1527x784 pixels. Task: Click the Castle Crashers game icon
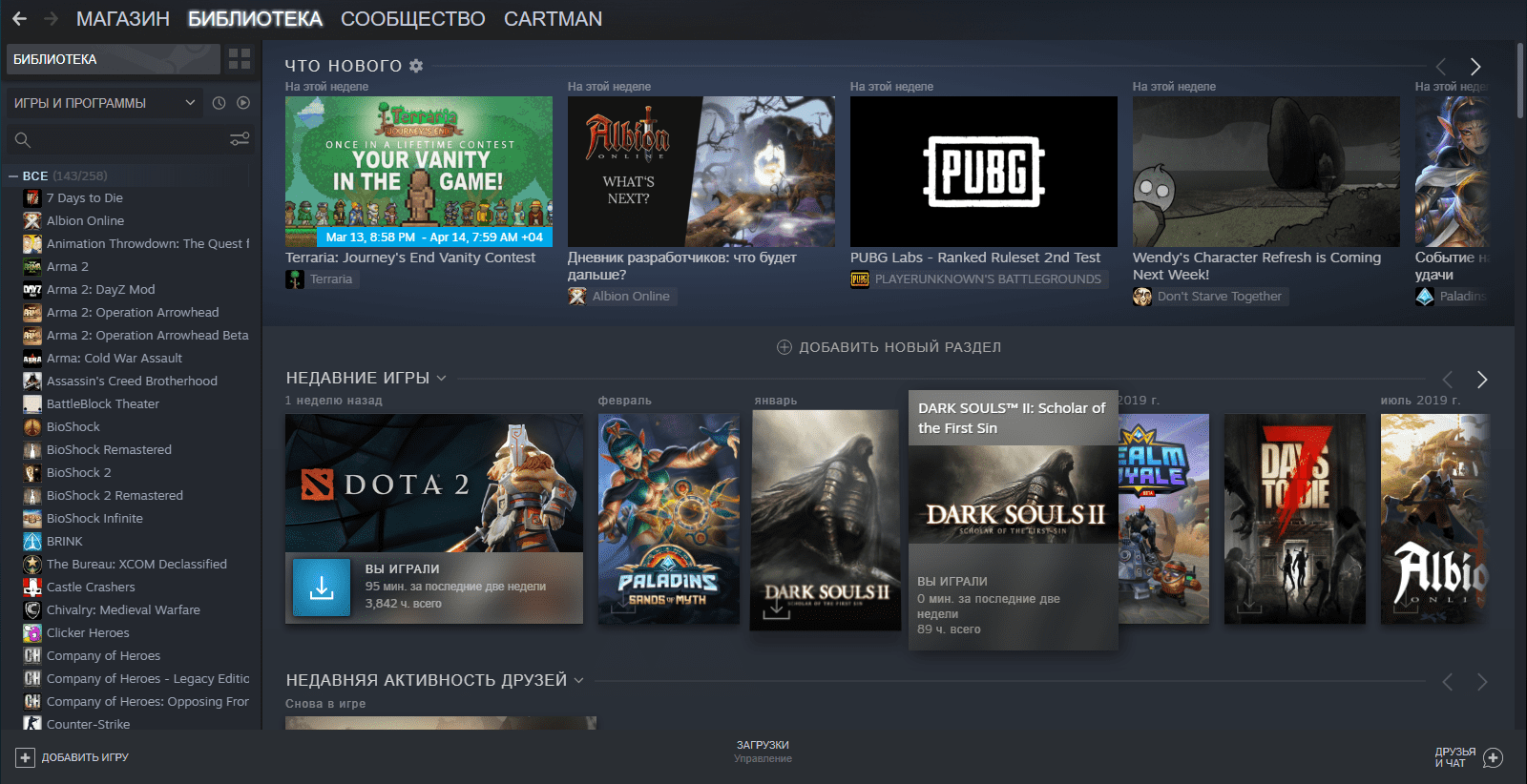click(32, 588)
